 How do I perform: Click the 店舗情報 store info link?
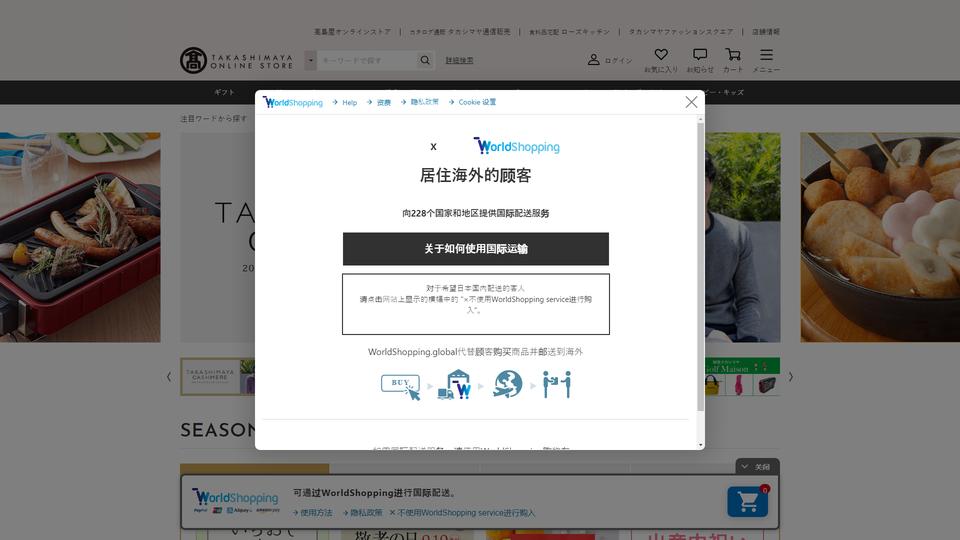[x=766, y=32]
